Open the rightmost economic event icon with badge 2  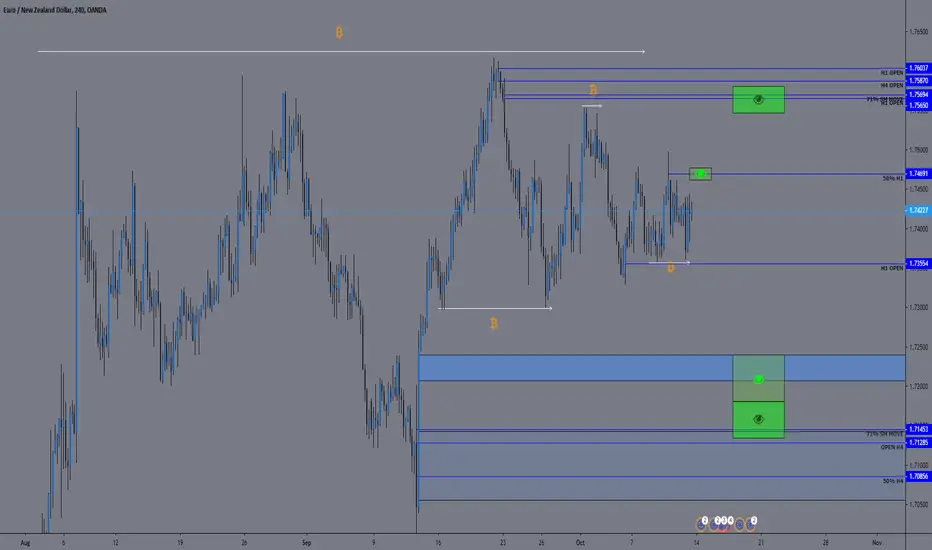751,524
